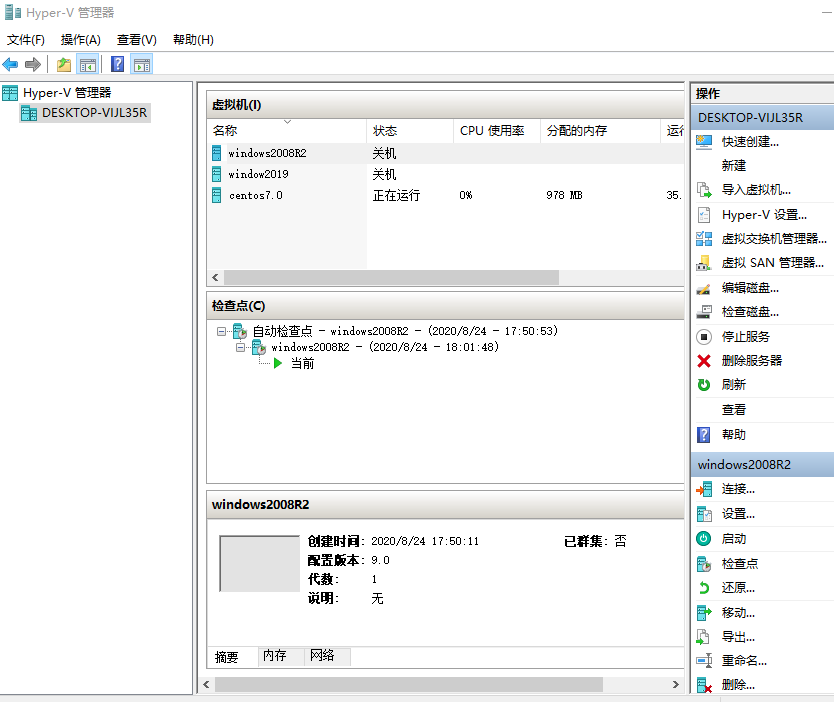This screenshot has width=834, height=702.
Task: Select the windows2008R2 18:01:48 checkpoint
Action: pyautogui.click(x=385, y=347)
